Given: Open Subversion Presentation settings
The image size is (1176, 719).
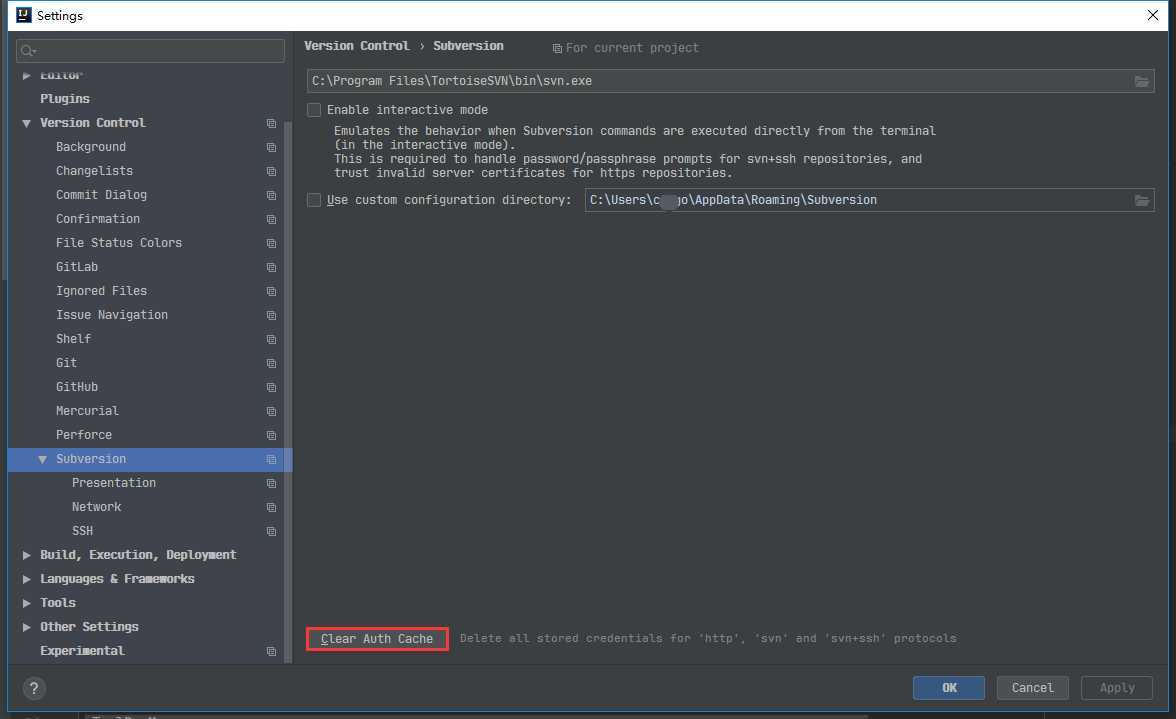Looking at the screenshot, I should pos(114,483).
